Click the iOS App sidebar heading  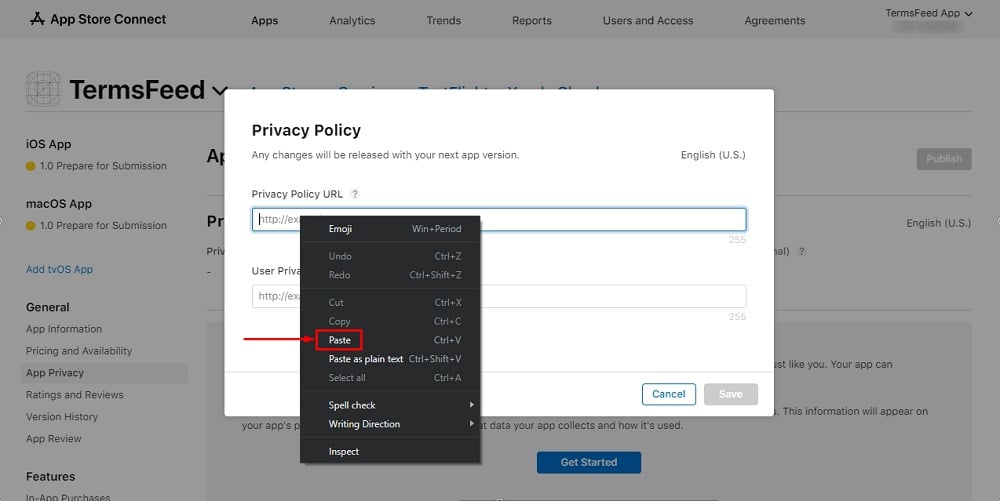tap(48, 144)
